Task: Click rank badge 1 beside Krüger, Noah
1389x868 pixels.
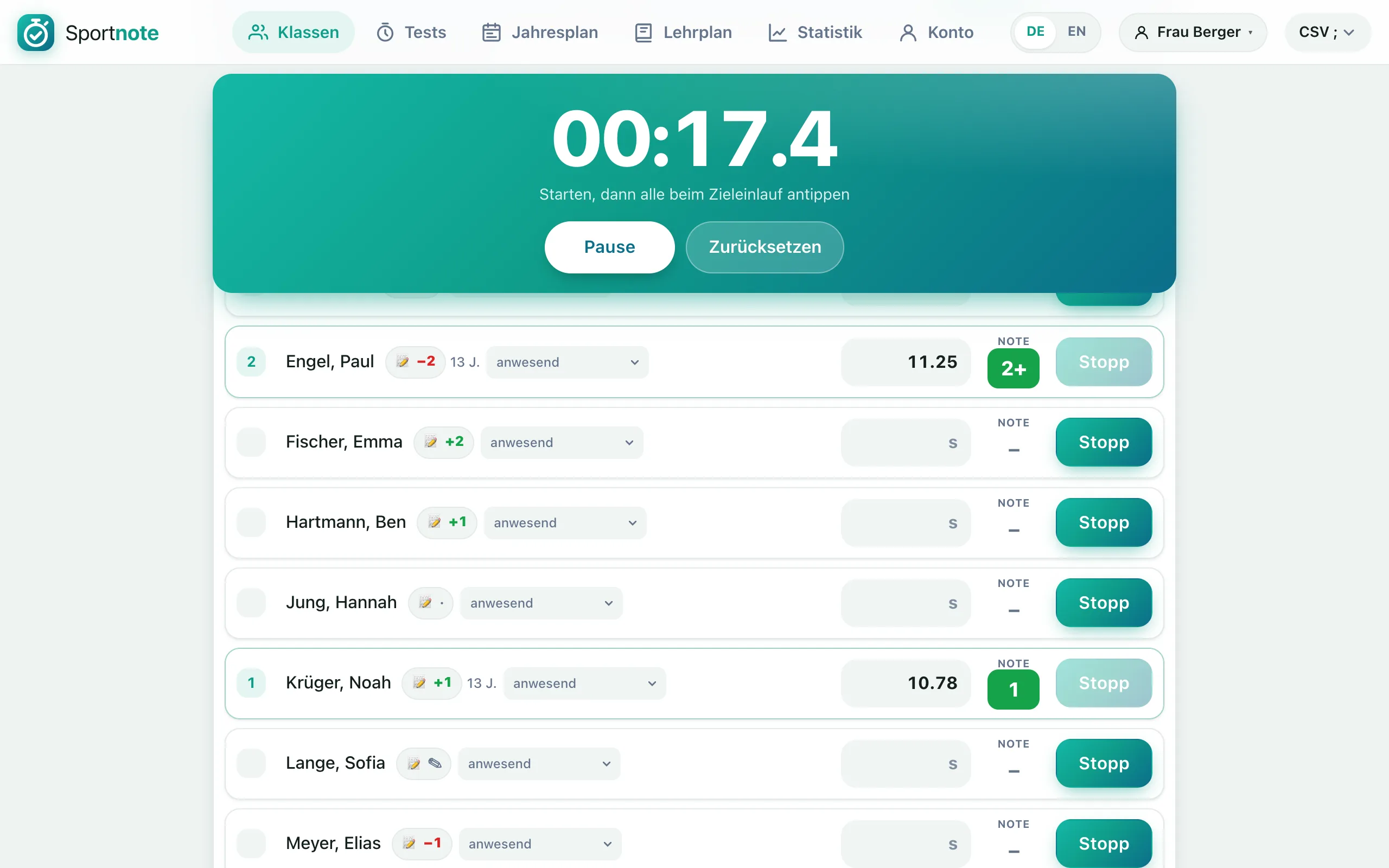Action: pos(251,683)
